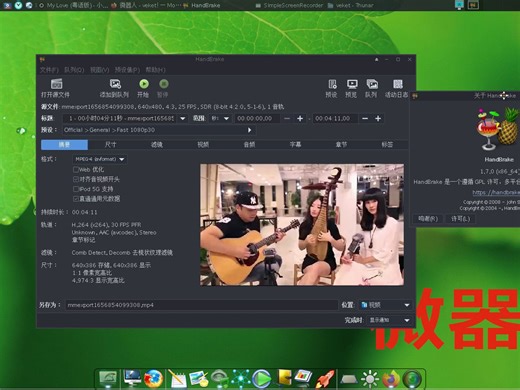Open the 帮助(H) menu
Image resolution: width=520 pixels, height=390 pixels.
pyautogui.click(x=155, y=70)
